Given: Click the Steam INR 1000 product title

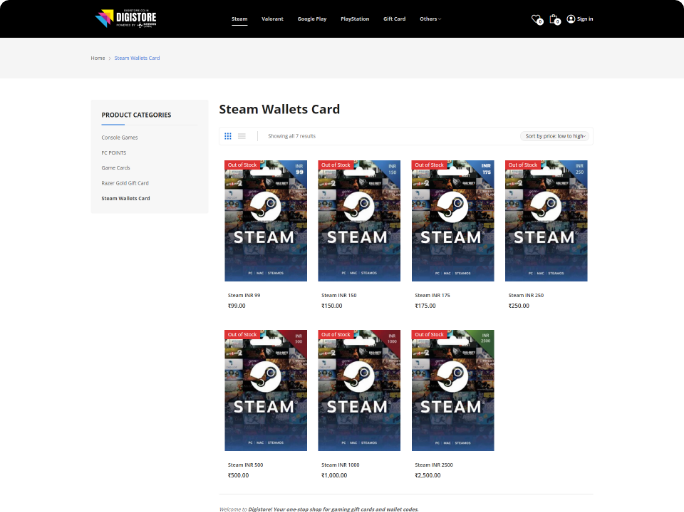Looking at the screenshot, I should pos(340,465).
